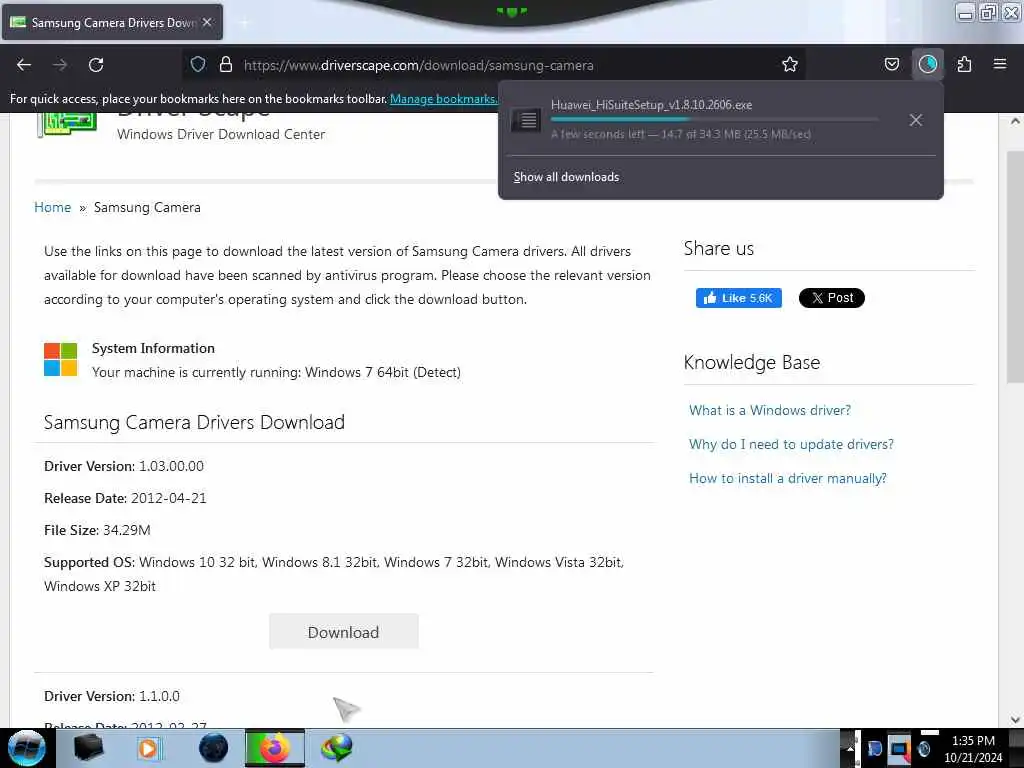Open the dark globe taskbar icon
The image size is (1024, 768).
point(213,748)
